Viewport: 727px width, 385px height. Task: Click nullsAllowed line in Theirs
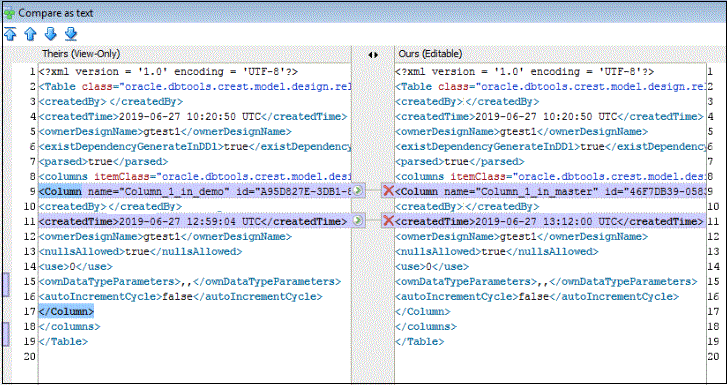140,252
